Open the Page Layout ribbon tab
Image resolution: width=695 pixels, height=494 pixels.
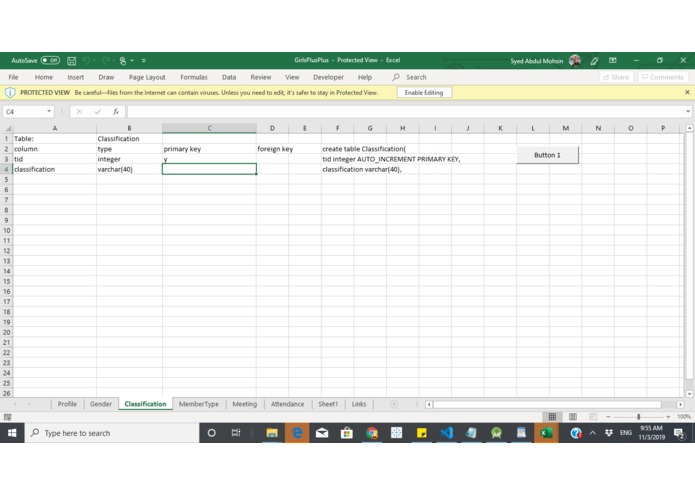(147, 77)
